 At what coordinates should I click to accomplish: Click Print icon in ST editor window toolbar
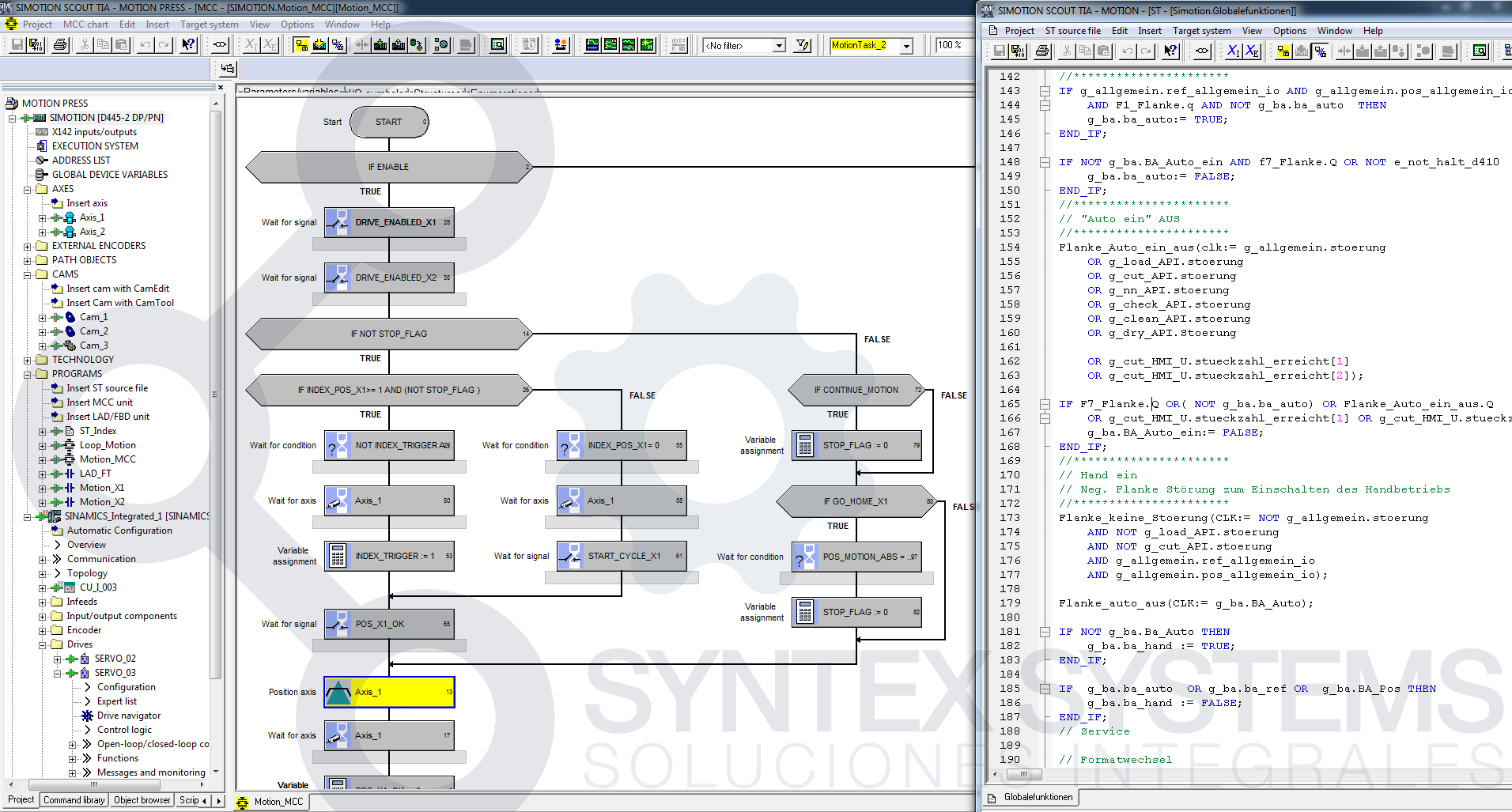coord(1042,51)
